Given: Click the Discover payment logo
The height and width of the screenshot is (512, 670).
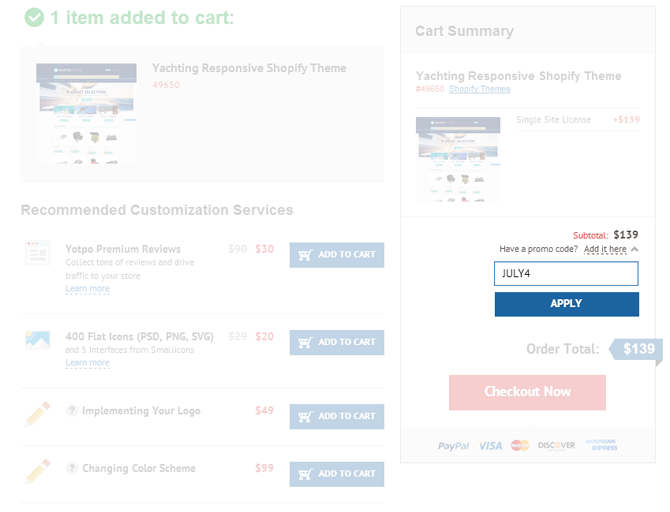Looking at the screenshot, I should (x=556, y=445).
